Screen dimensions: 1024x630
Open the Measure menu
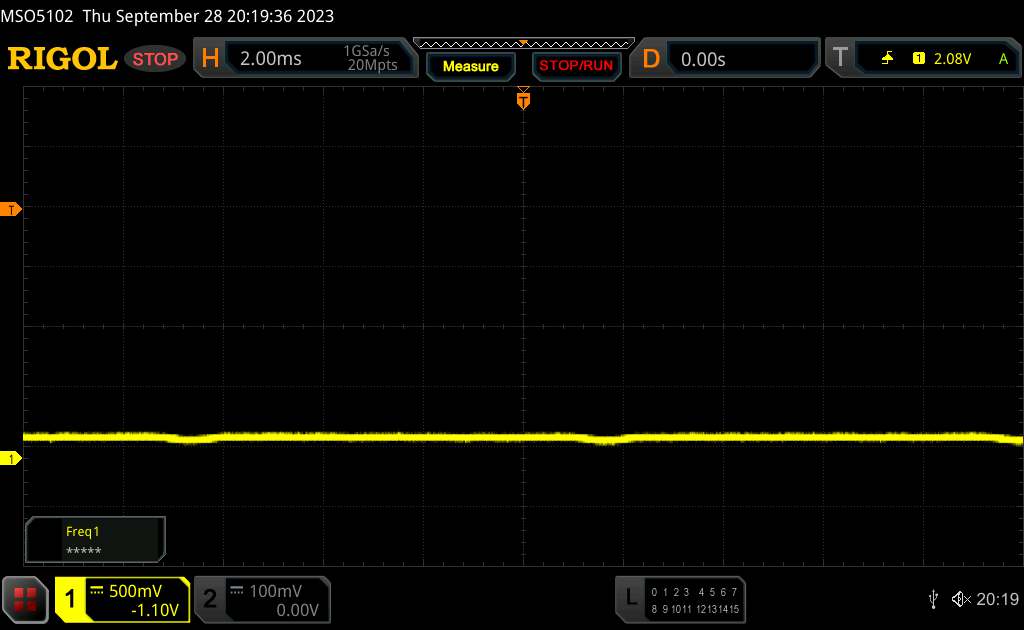[470, 66]
